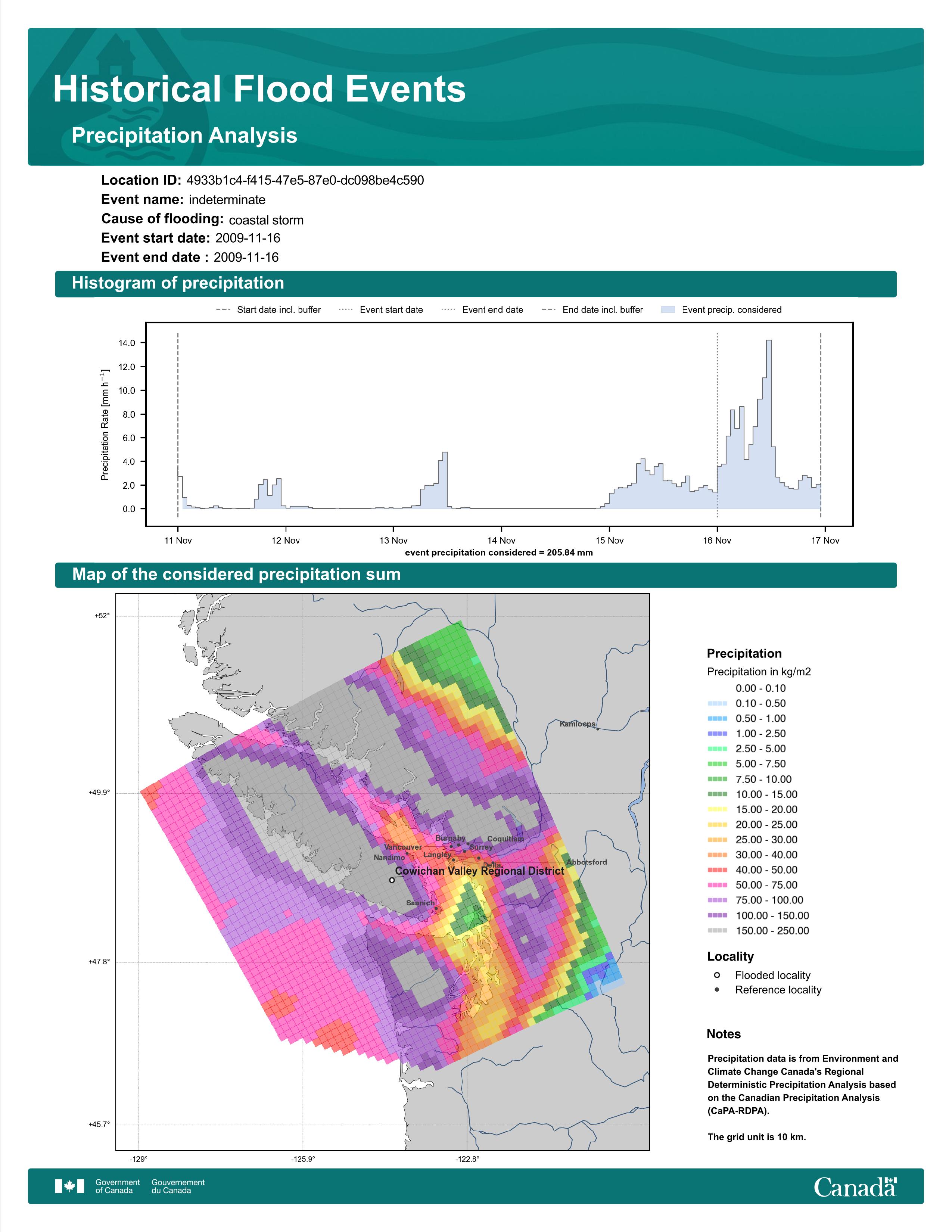Screen dimensions: 952x1232
Task: Click the 'Locality' legend heading
Action: 730,957
